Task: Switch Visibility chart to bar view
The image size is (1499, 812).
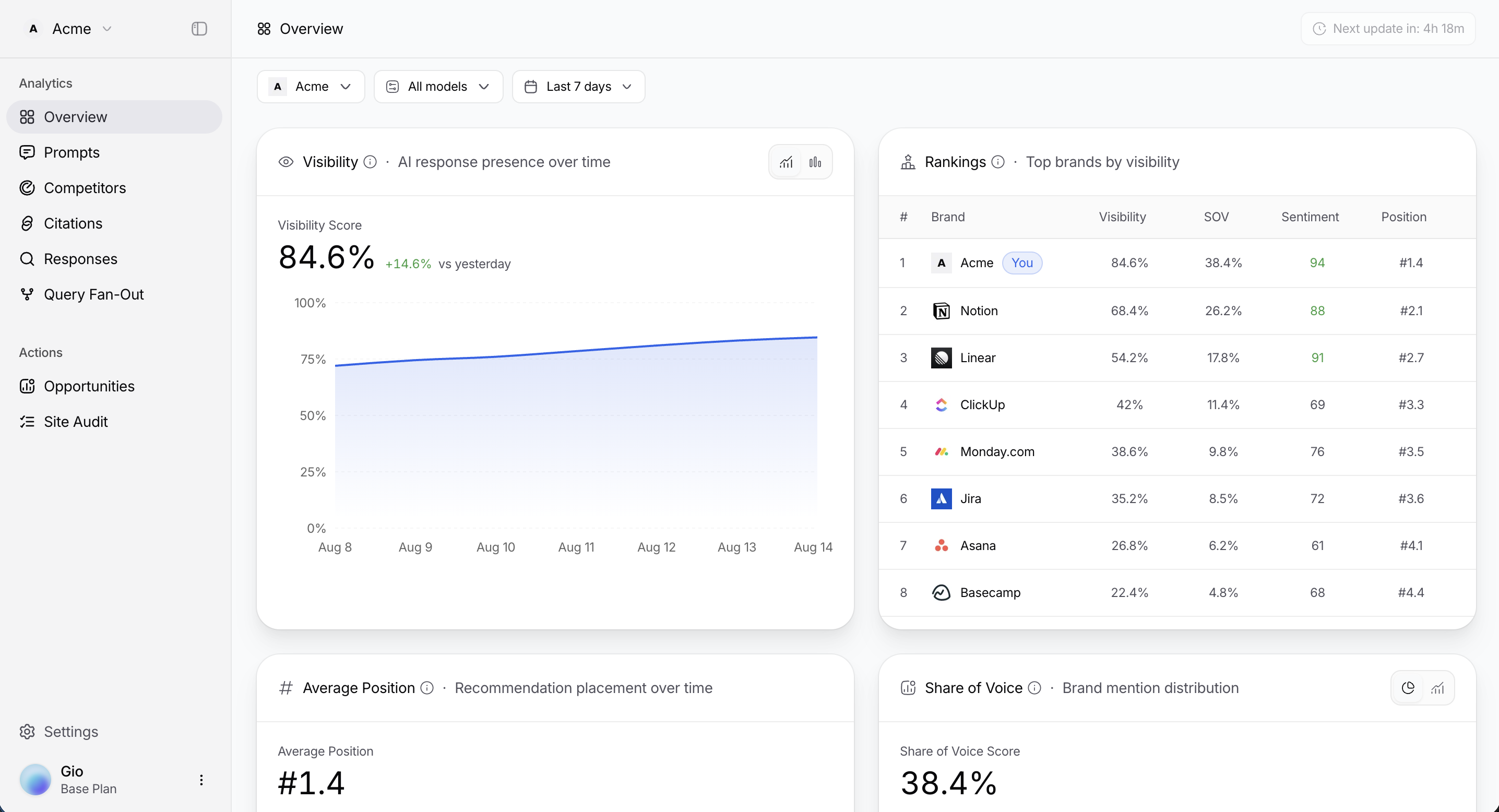Action: click(x=815, y=162)
